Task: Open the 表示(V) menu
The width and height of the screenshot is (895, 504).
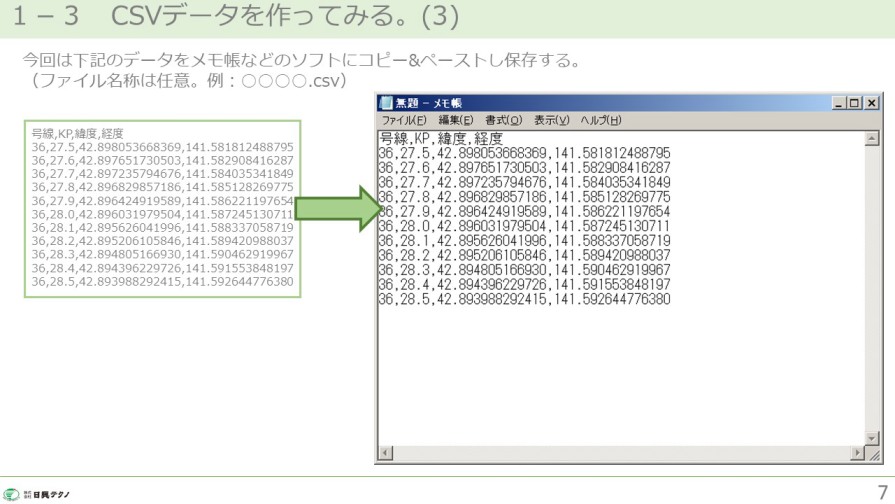Action: (x=551, y=120)
